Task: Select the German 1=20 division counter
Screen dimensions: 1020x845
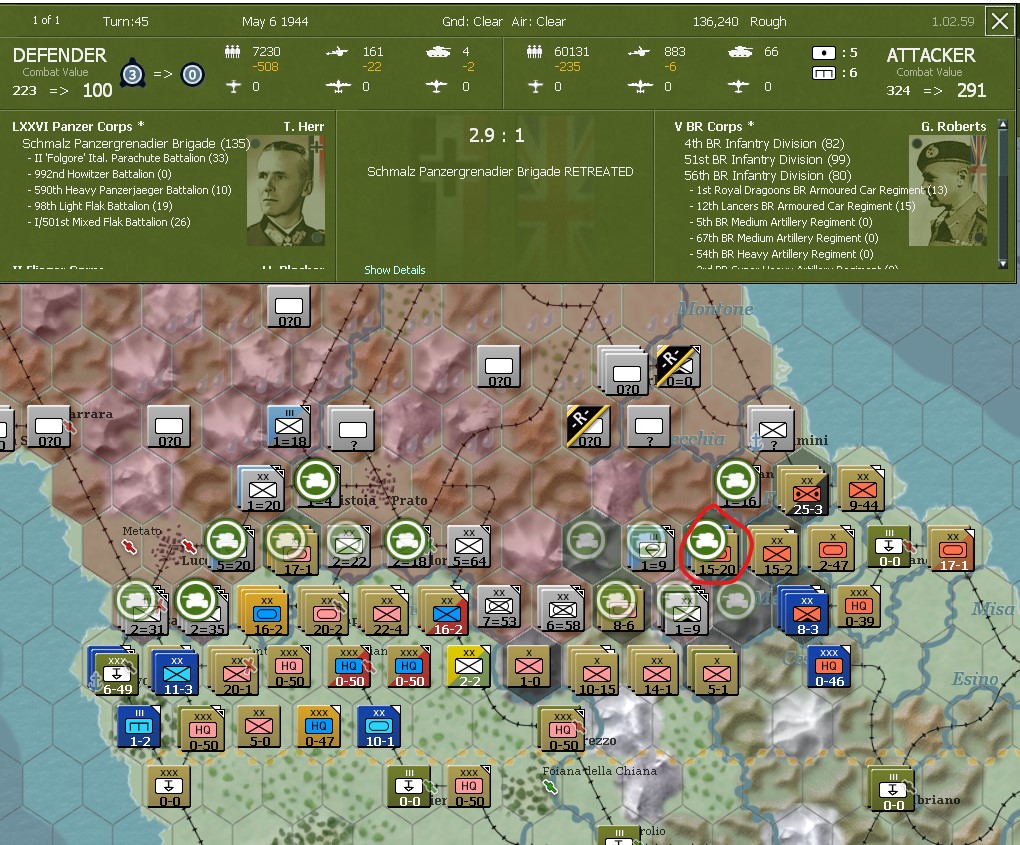Action: click(x=262, y=490)
